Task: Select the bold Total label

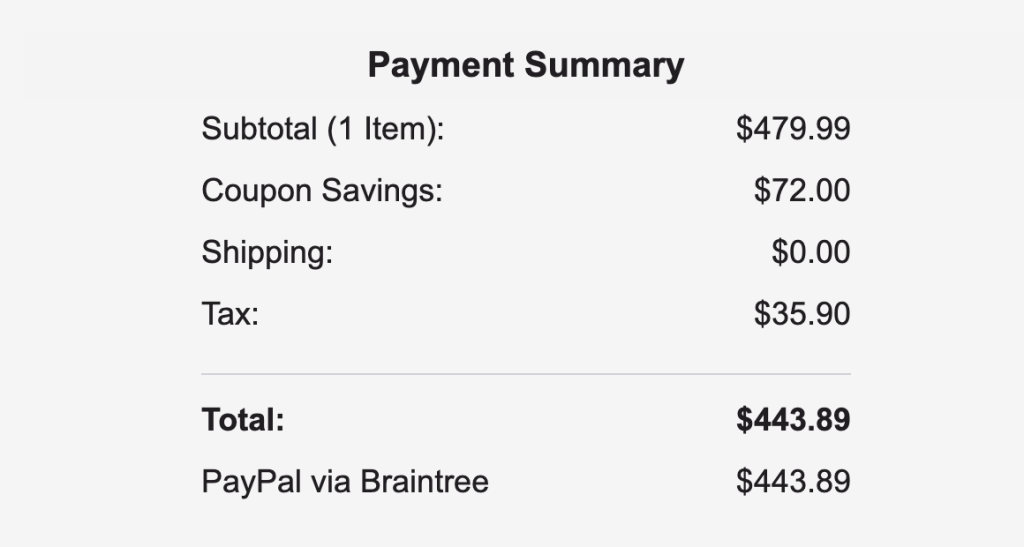Action: 243,420
